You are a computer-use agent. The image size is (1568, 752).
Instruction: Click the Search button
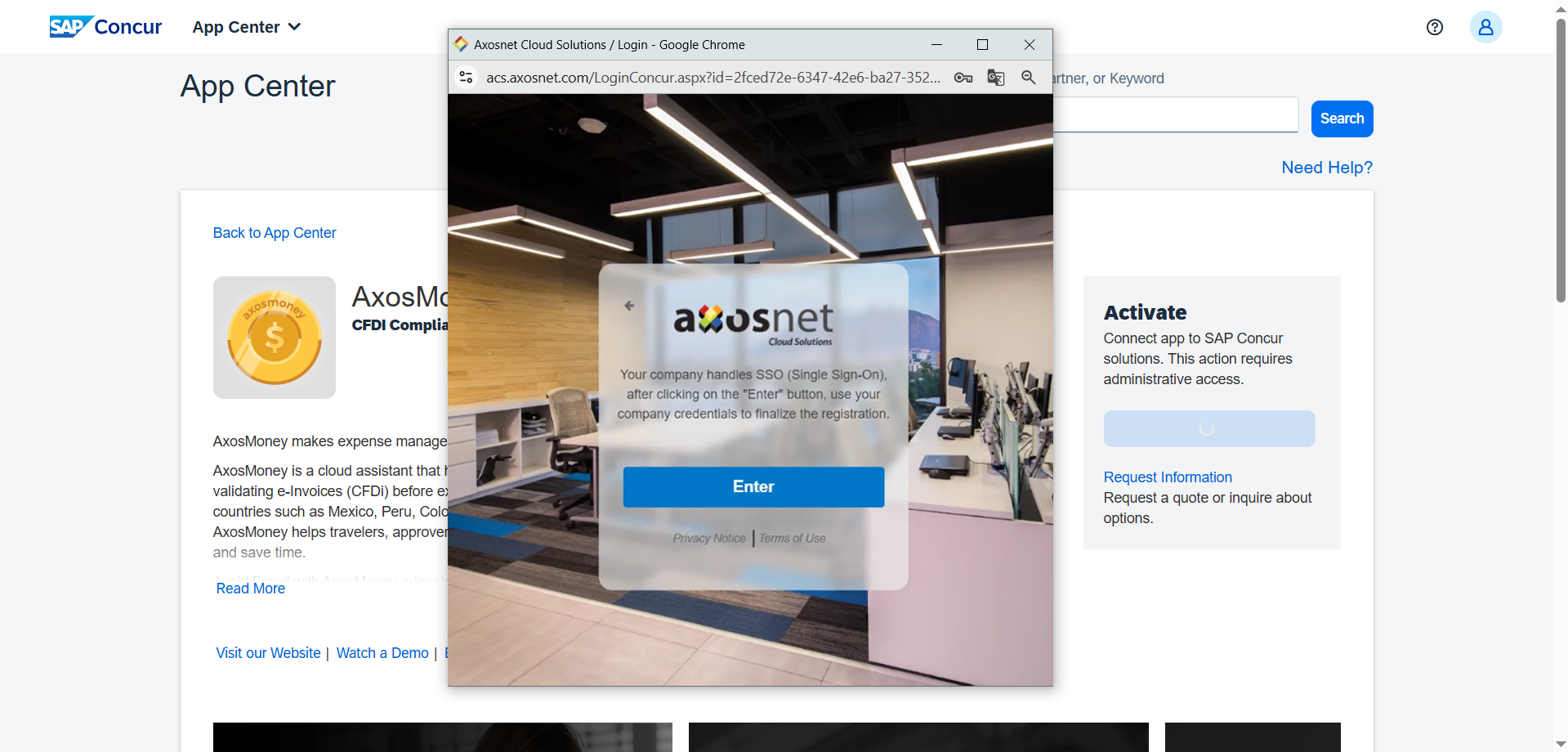[1341, 119]
